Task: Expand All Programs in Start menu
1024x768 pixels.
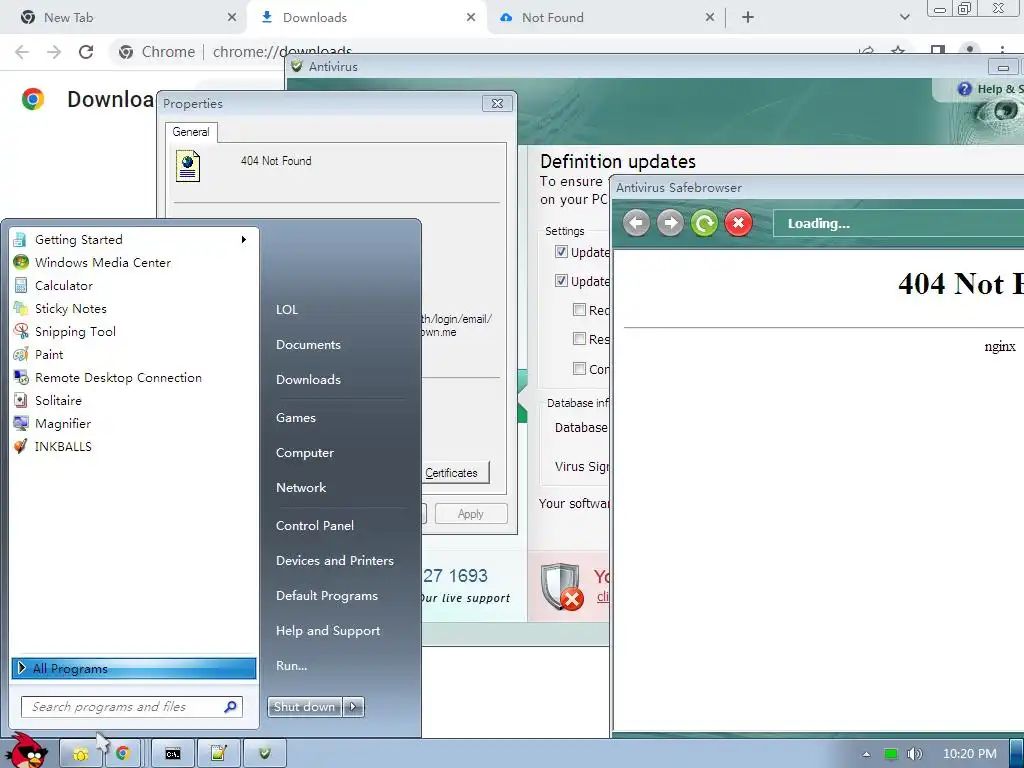Action: point(134,668)
